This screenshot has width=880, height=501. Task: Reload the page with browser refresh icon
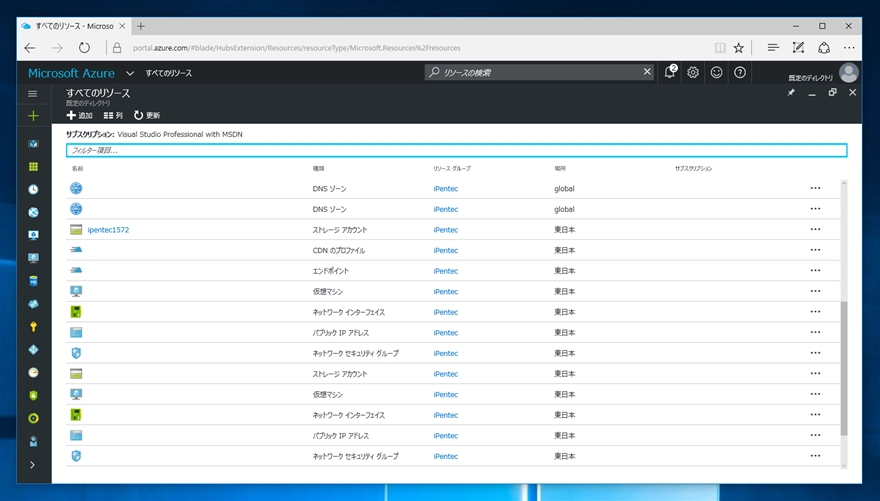coord(84,48)
